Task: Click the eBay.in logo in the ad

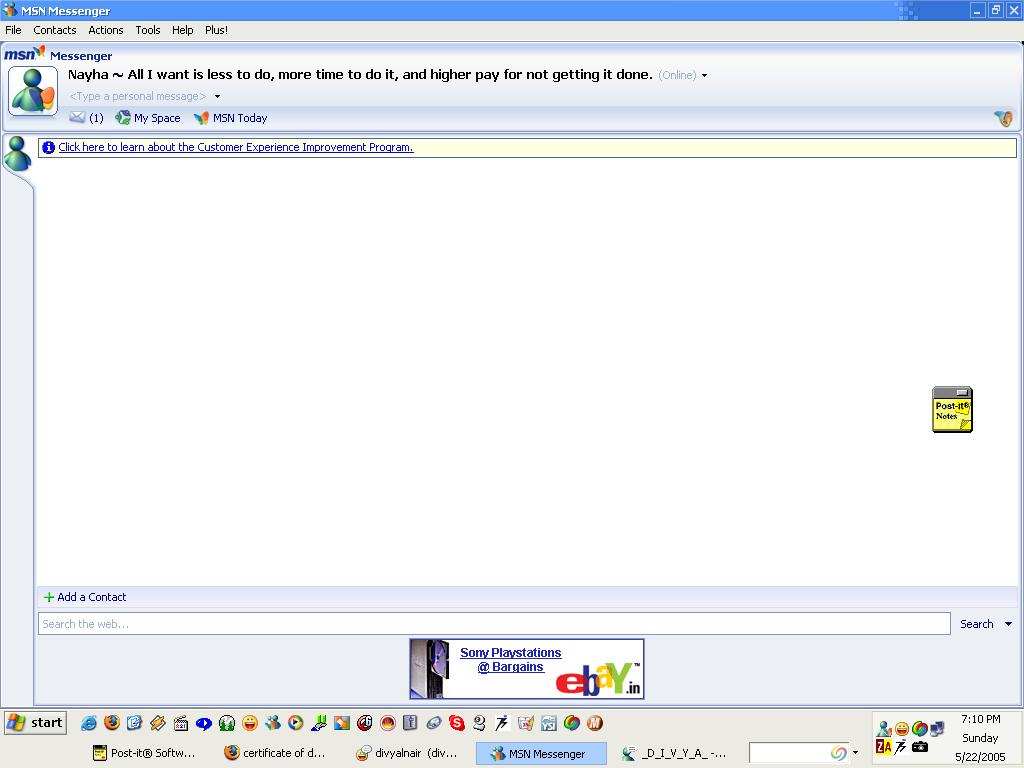Action: (x=598, y=680)
